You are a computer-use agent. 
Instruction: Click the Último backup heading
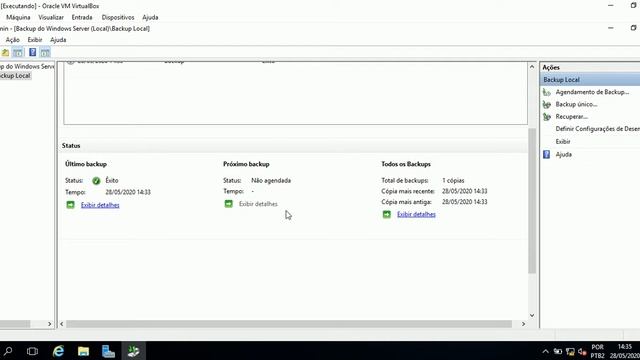(86, 164)
